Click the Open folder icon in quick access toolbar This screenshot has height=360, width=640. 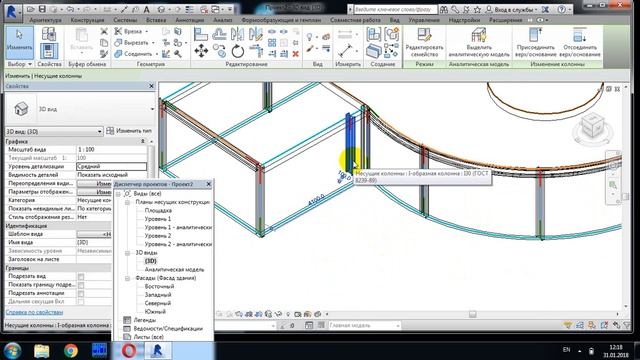click(x=31, y=9)
